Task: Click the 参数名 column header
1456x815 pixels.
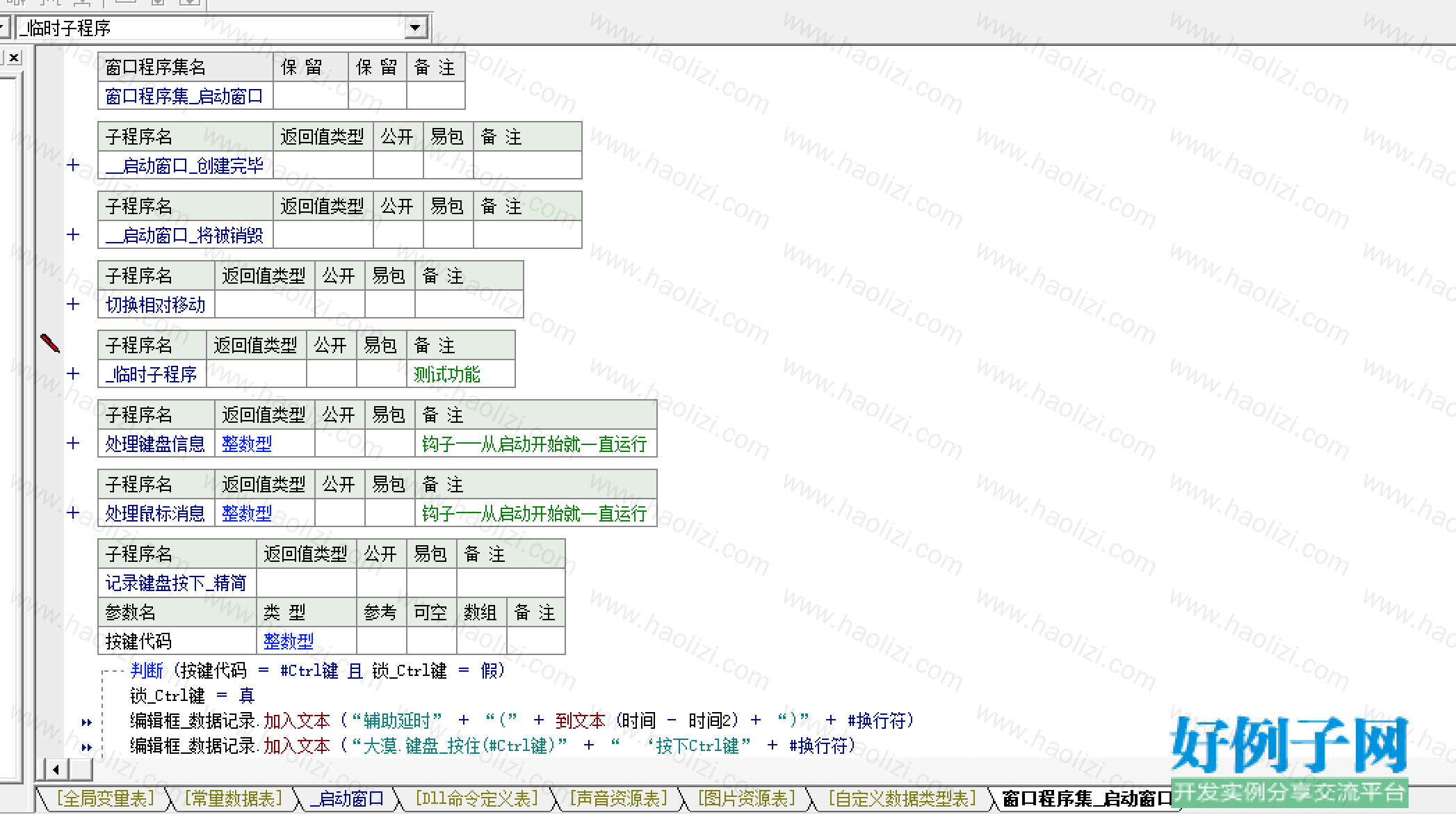Action: 177,612
